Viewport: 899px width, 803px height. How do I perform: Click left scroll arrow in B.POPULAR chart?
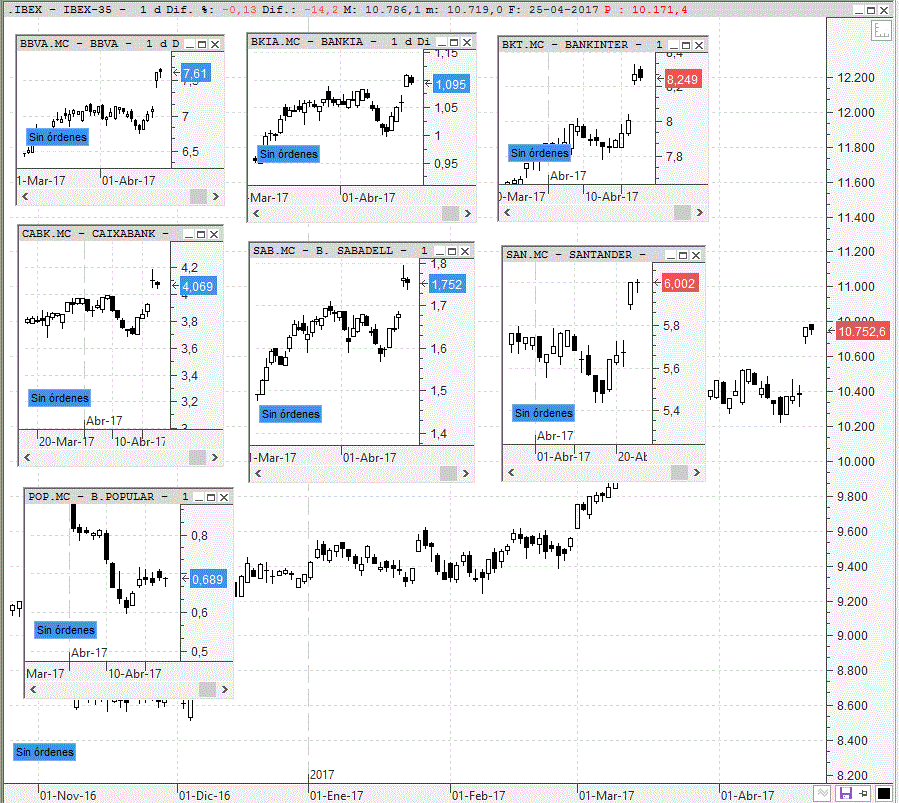click(x=33, y=689)
